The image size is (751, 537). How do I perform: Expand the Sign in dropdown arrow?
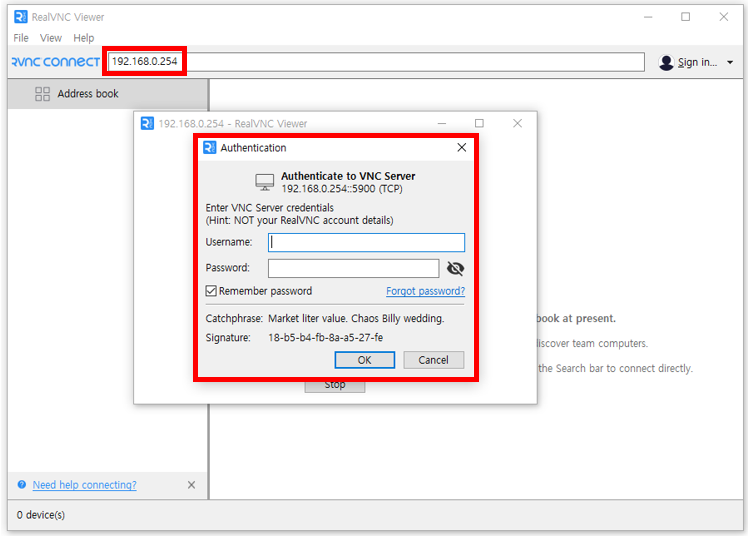click(730, 62)
